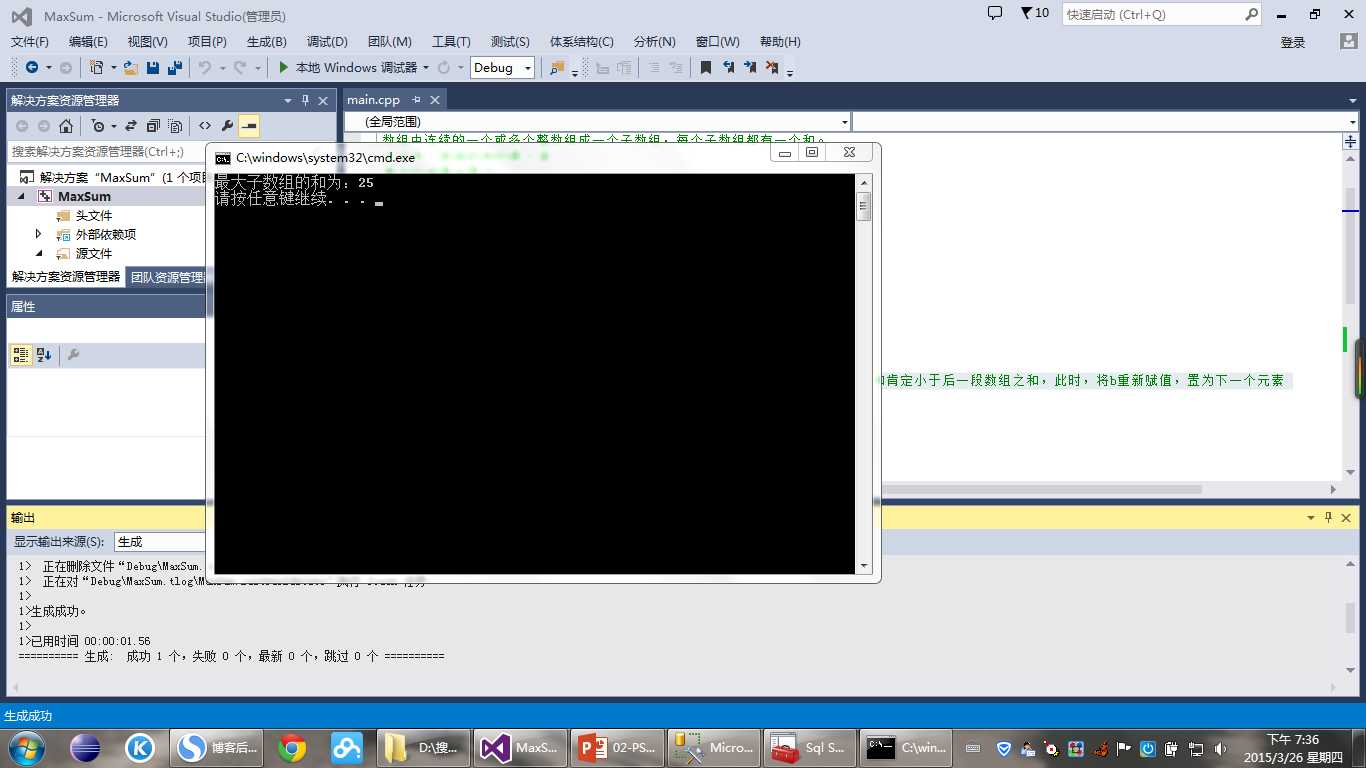Click the View Code icon in Solution Explorer

pyautogui.click(x=205, y=126)
